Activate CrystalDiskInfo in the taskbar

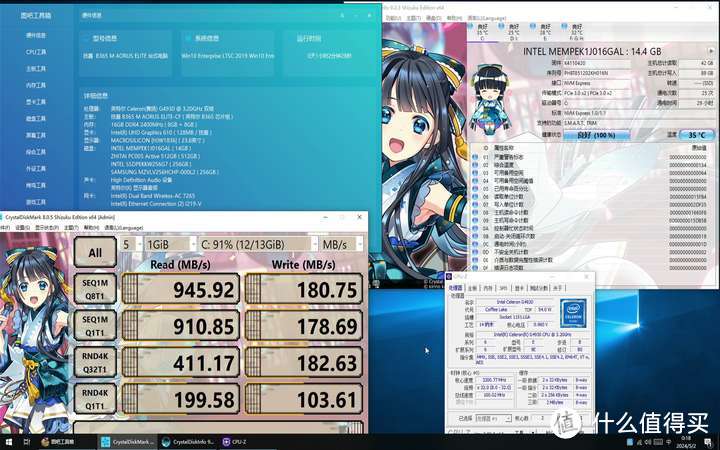pos(192,441)
